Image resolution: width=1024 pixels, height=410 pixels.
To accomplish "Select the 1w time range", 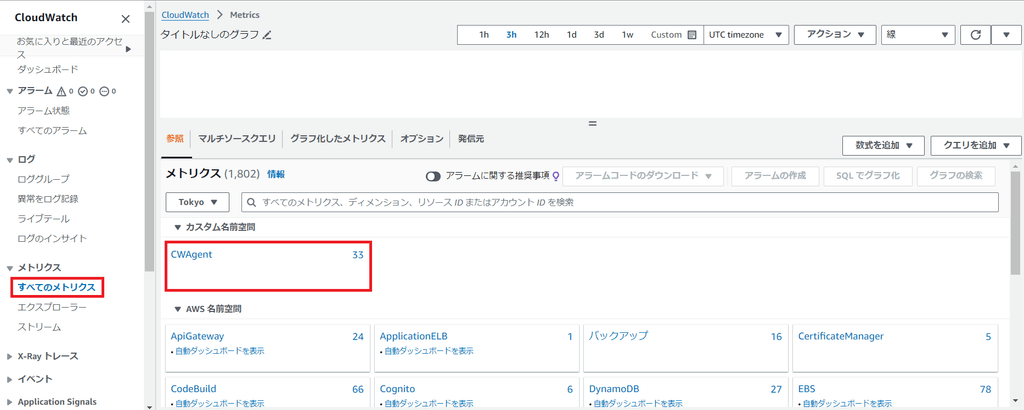I will [627, 35].
